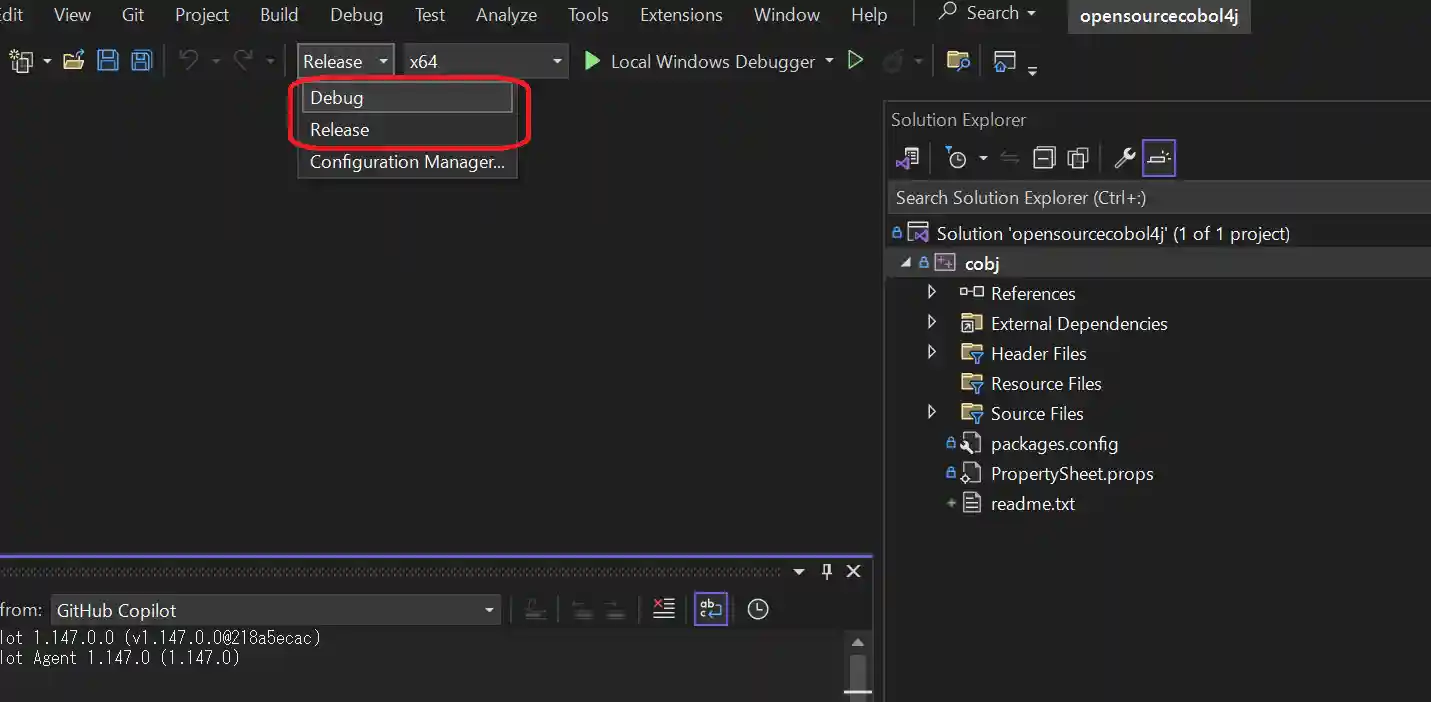
Task: Choose Configuration Manager... option
Action: (x=407, y=162)
